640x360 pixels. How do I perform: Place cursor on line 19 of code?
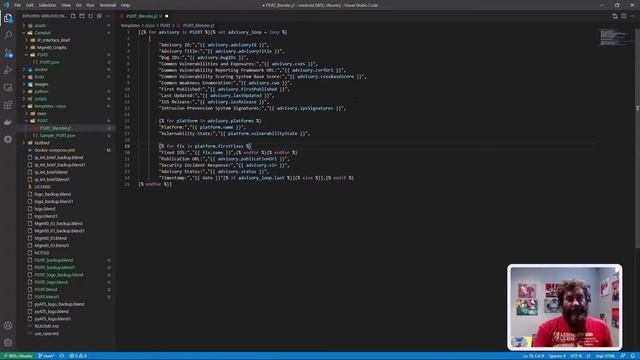click(205, 146)
